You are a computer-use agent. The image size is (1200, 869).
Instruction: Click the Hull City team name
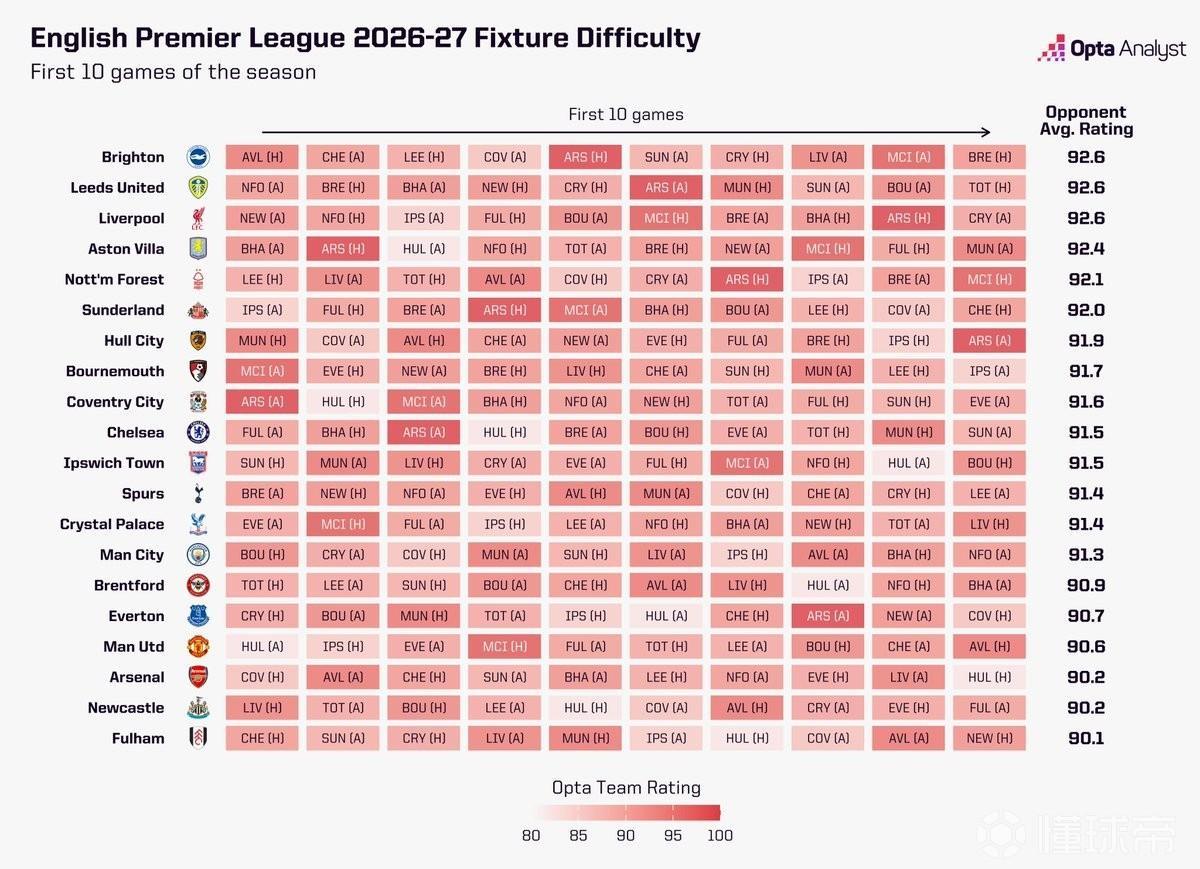pos(134,340)
